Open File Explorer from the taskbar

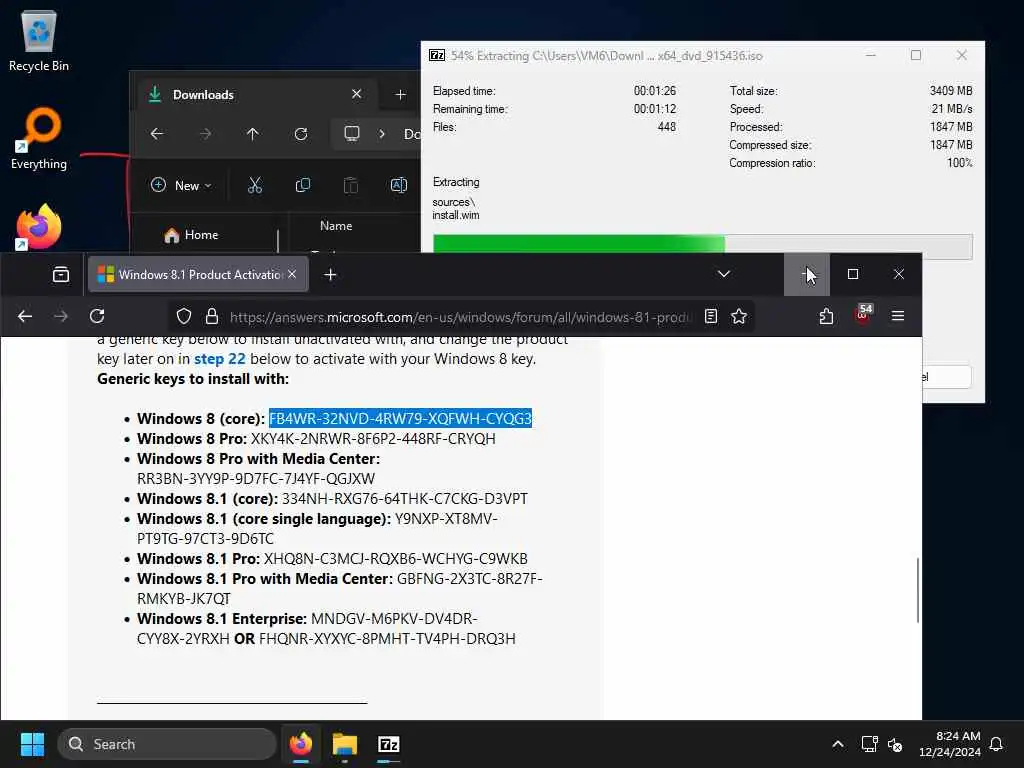(345, 744)
